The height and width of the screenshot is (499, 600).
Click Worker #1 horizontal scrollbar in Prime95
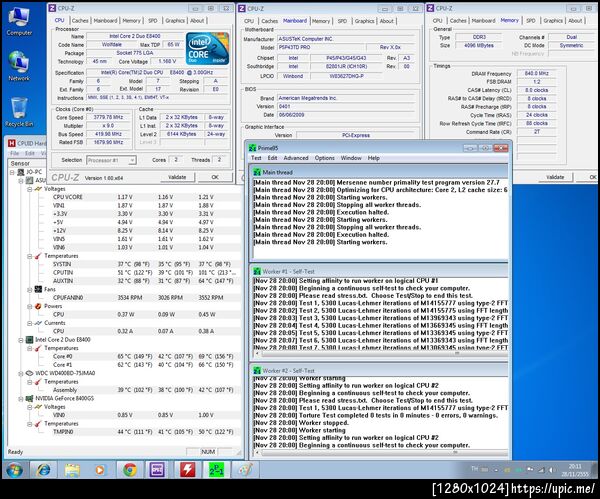tap(381, 354)
